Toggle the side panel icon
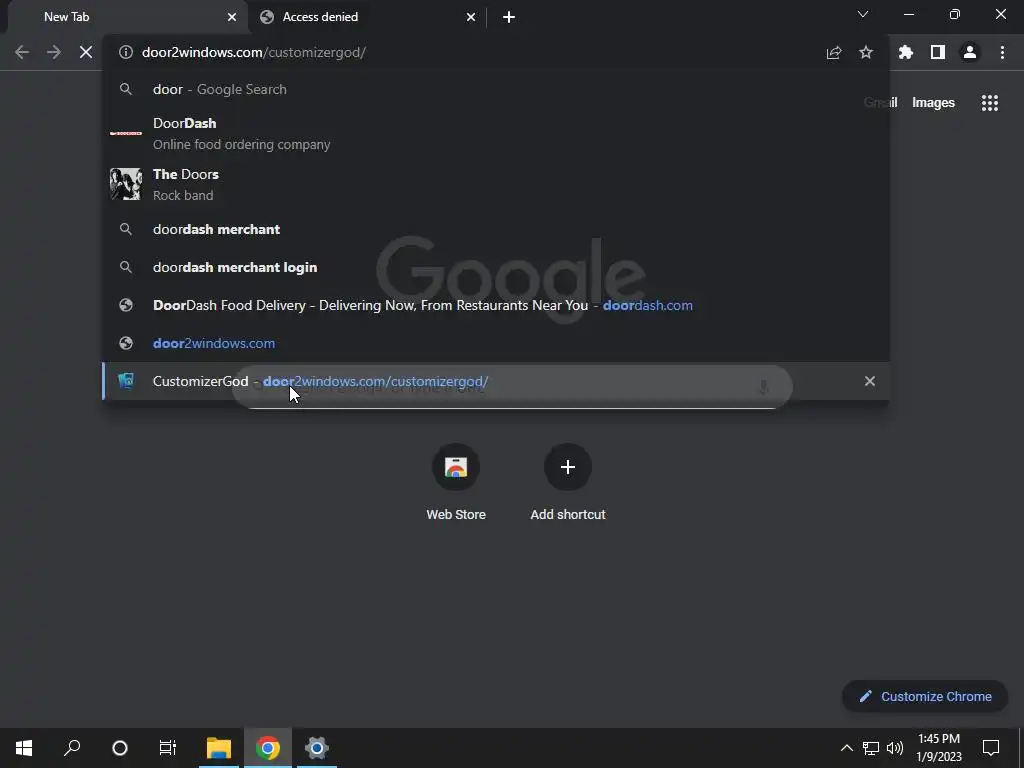 938,52
